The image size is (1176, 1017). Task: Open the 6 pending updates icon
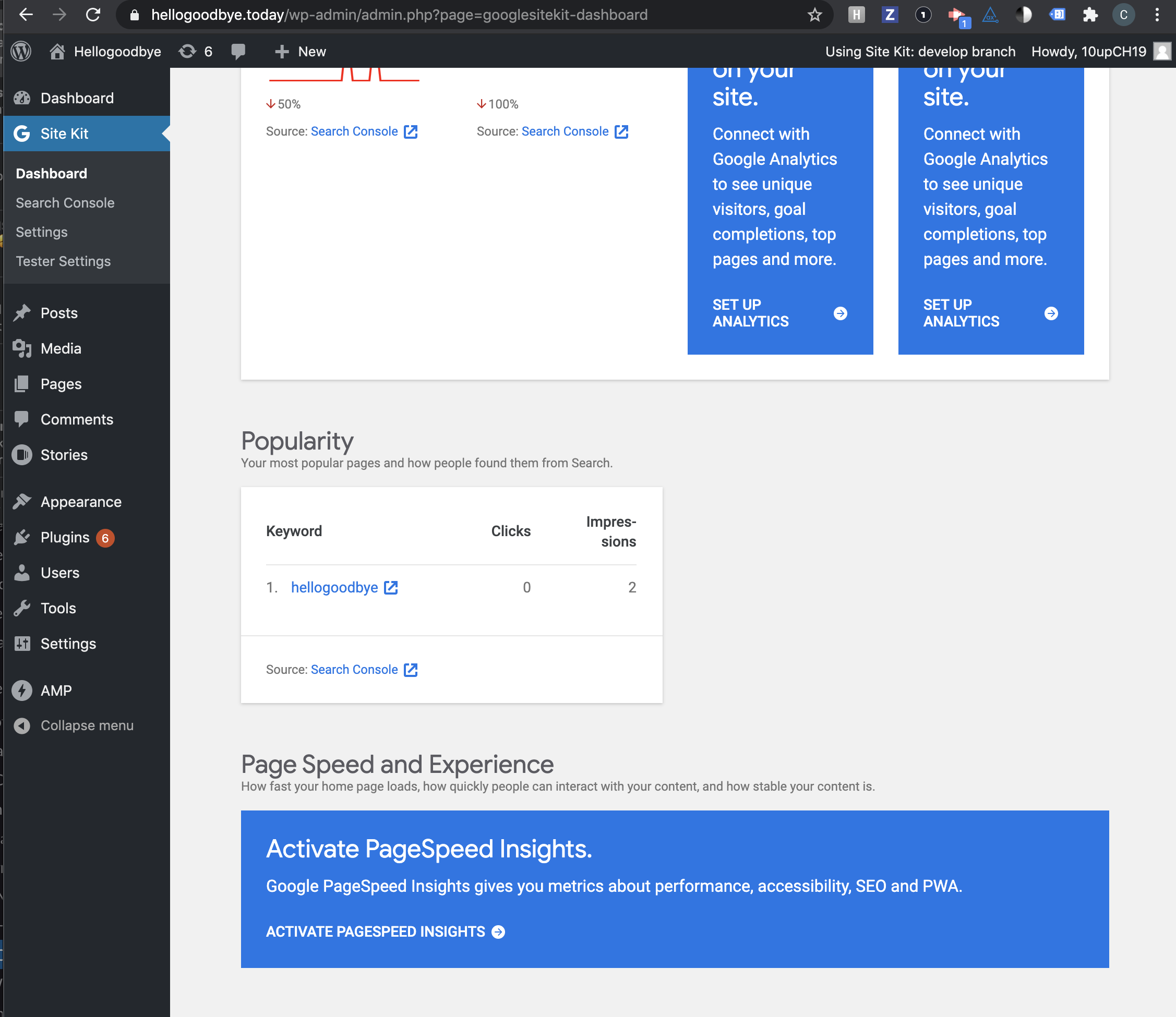tap(196, 52)
